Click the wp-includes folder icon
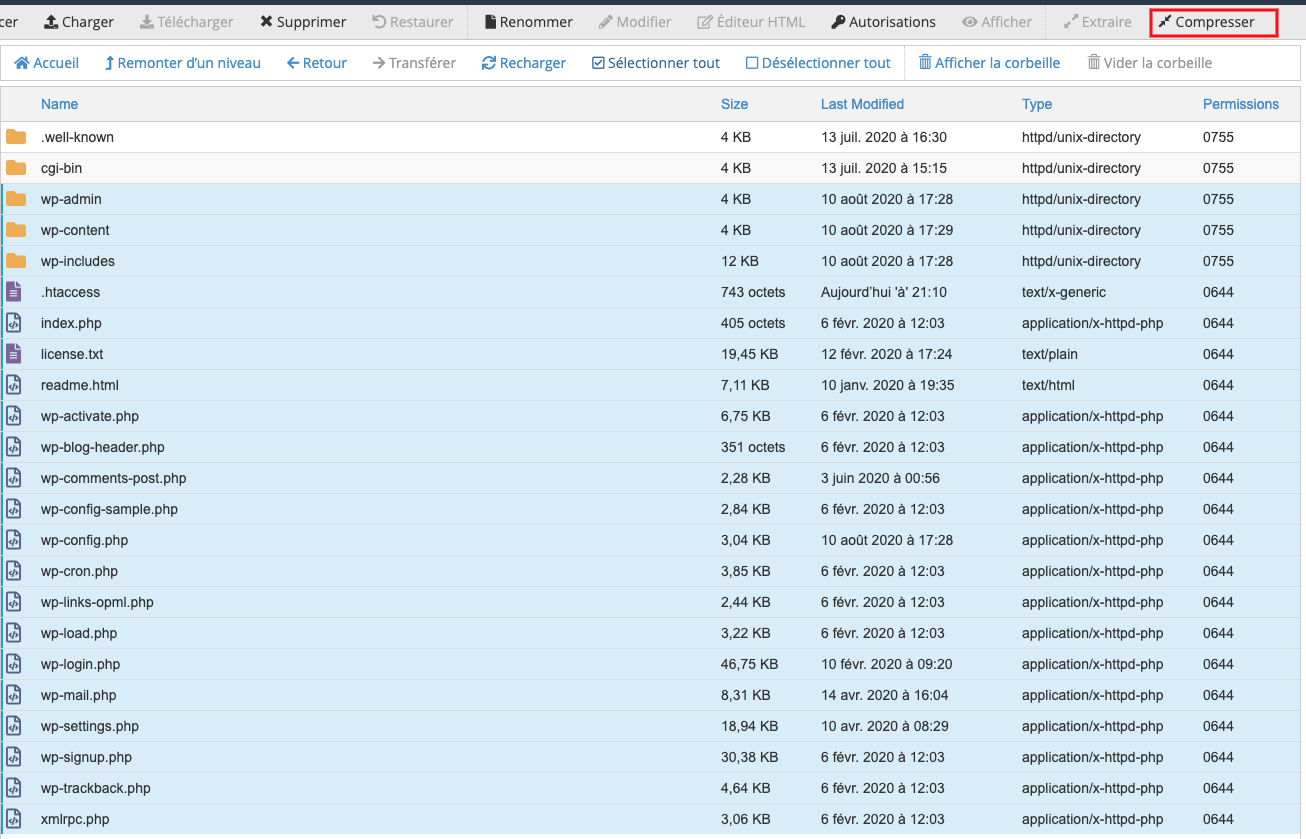The image size is (1306, 839). [x=16, y=261]
